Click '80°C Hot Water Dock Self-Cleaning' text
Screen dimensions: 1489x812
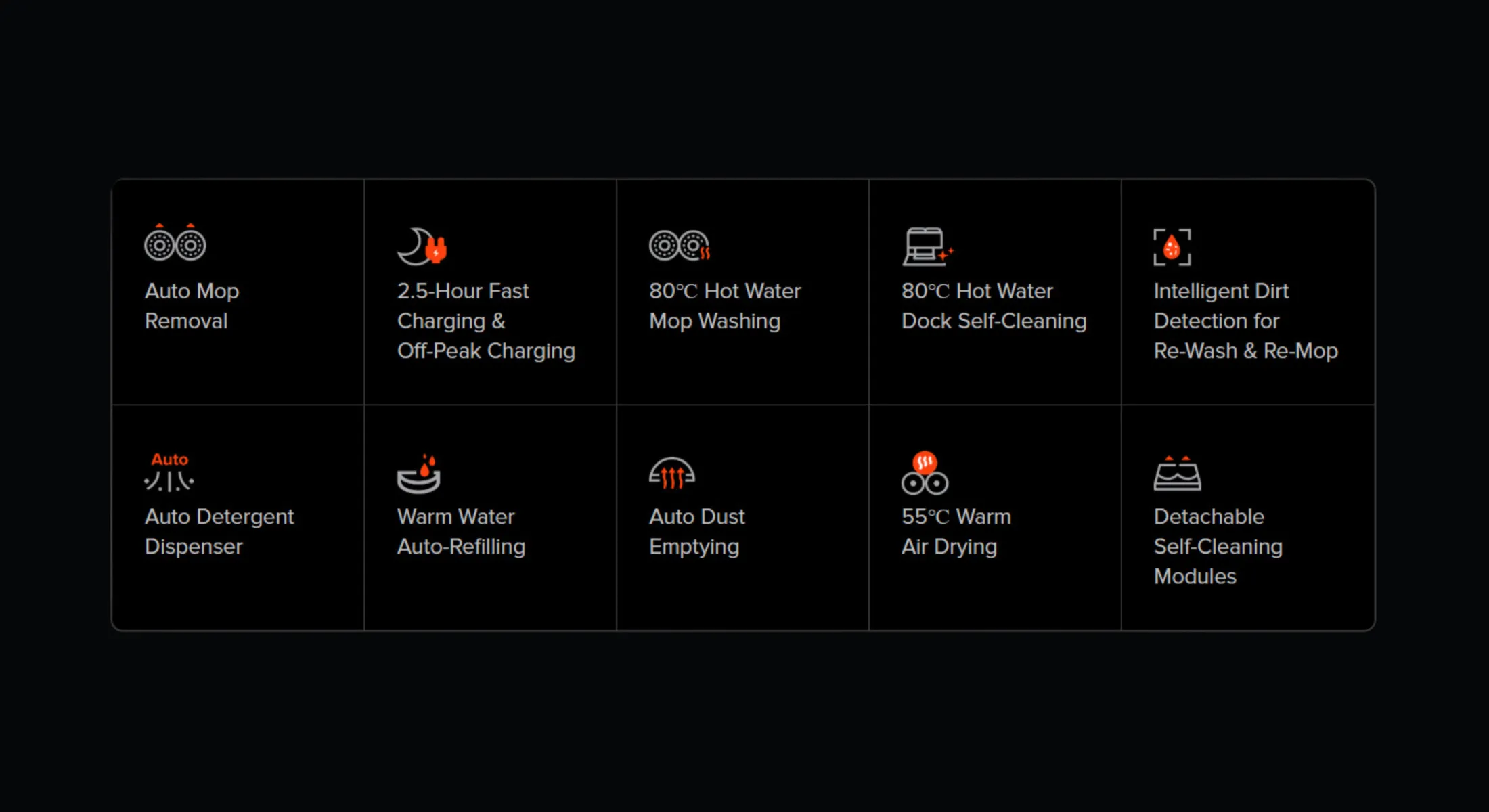tap(994, 306)
